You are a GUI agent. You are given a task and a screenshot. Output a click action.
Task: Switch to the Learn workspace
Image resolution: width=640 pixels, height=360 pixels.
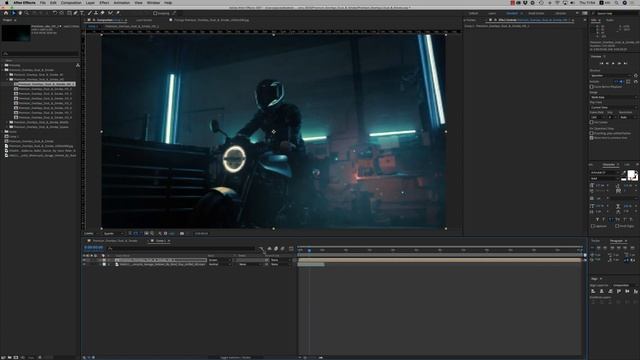coord(492,13)
